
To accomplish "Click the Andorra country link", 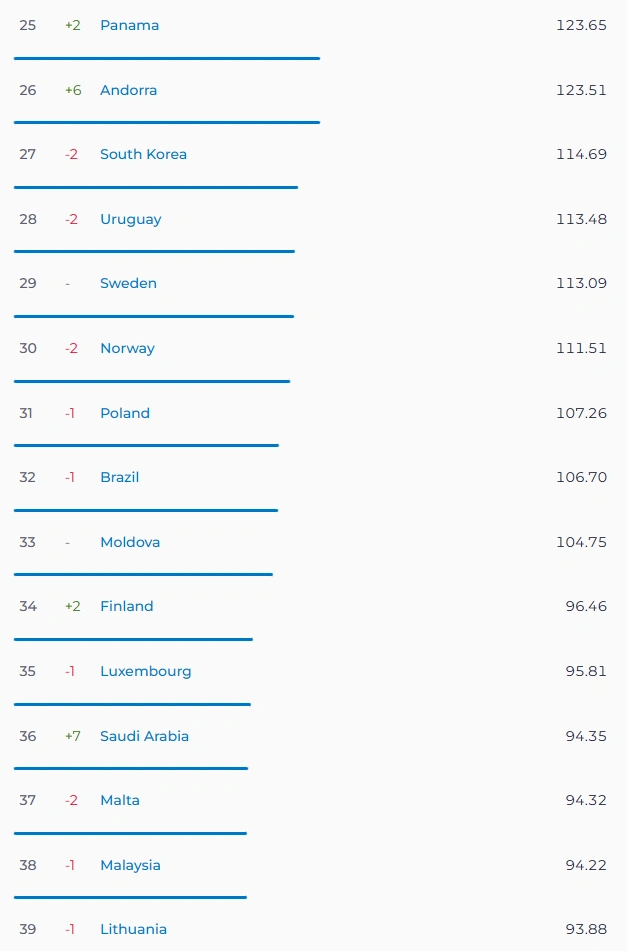I will pyautogui.click(x=129, y=90).
